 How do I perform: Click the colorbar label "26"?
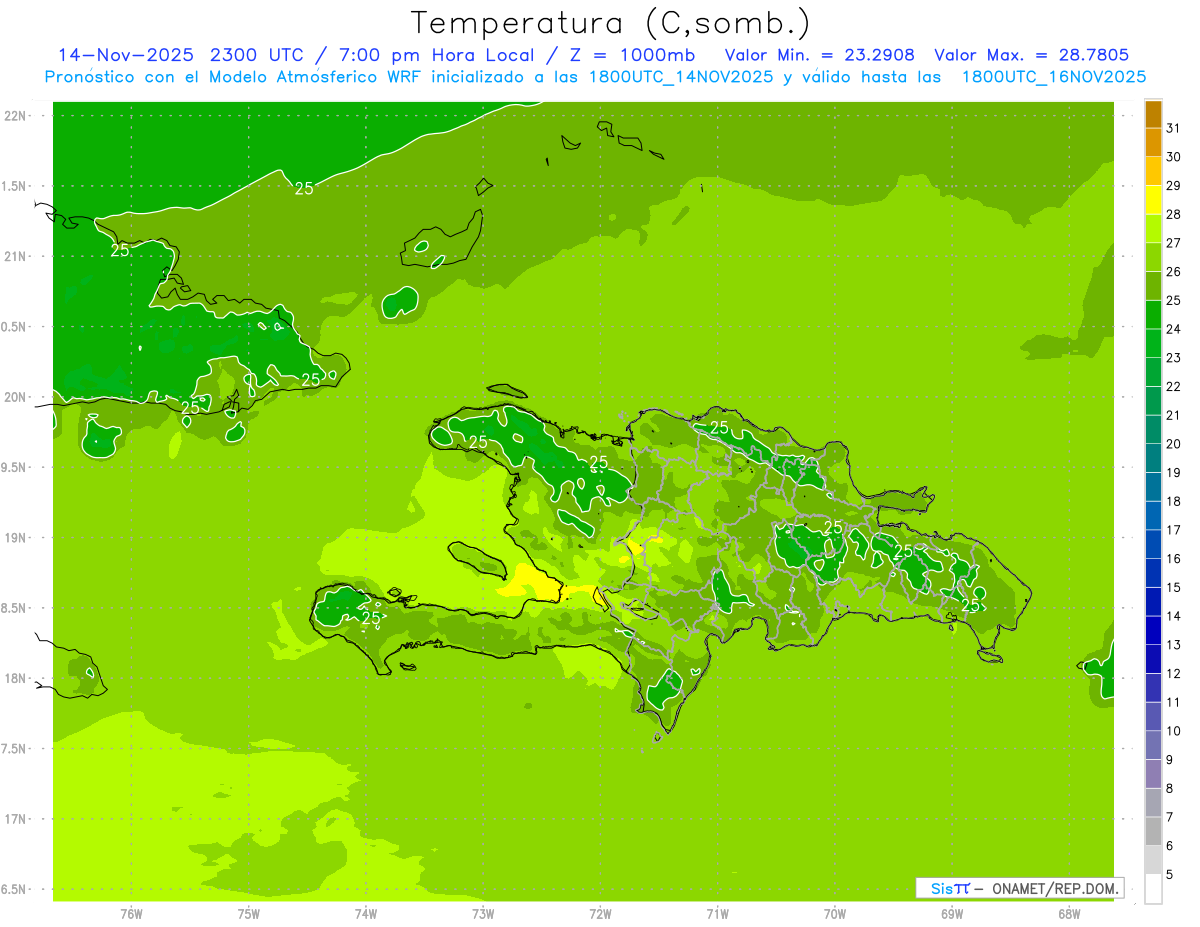coord(1173,272)
